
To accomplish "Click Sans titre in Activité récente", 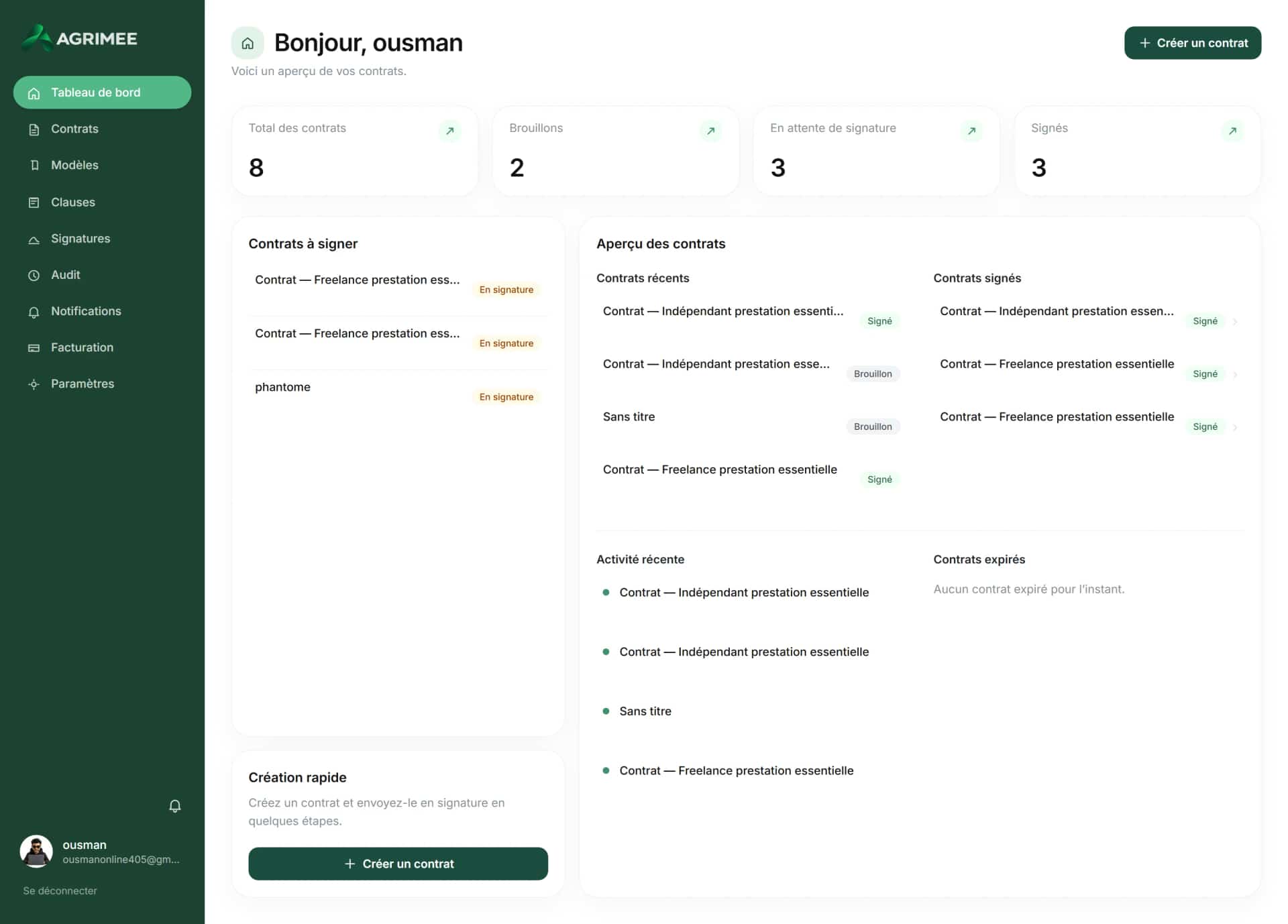I will pyautogui.click(x=645, y=711).
